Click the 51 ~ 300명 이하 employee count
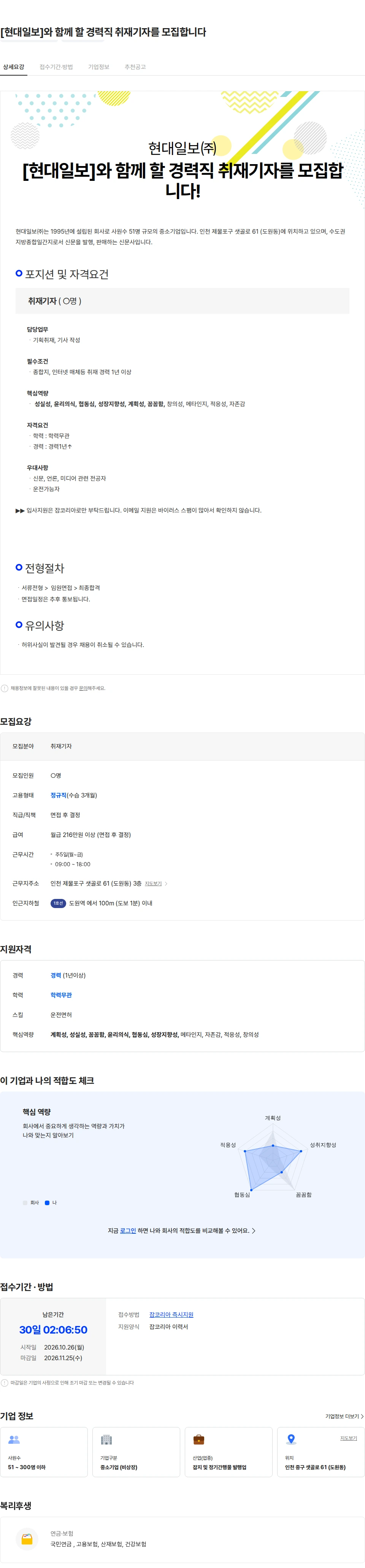Viewport: 365px width, 1568px height. pyautogui.click(x=27, y=1468)
